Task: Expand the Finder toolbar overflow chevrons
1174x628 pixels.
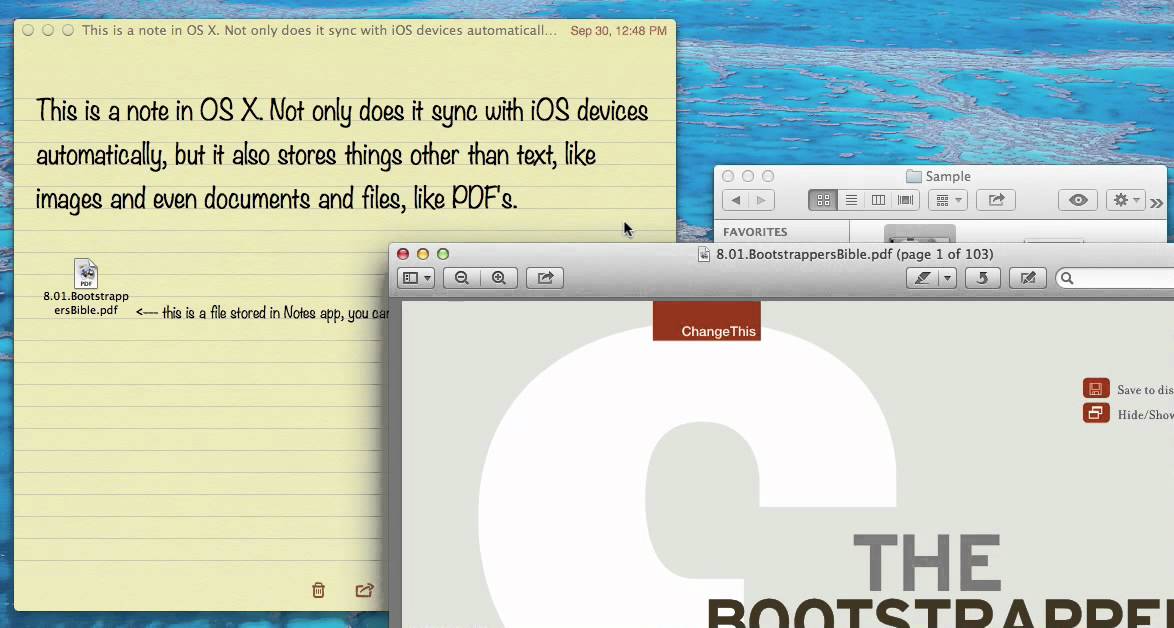Action: [1157, 202]
